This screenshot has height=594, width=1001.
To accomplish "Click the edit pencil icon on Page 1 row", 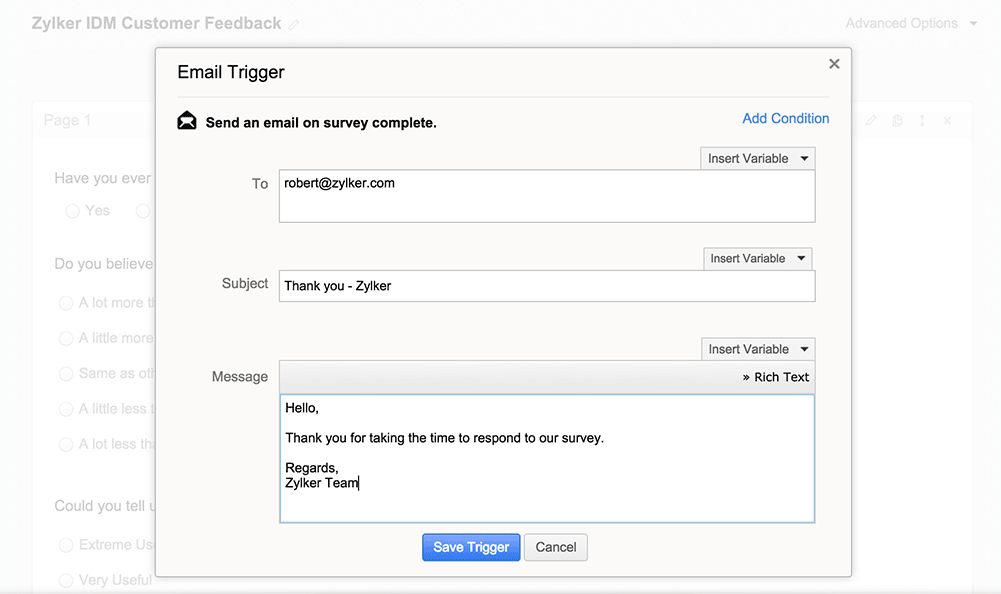I will click(x=871, y=120).
